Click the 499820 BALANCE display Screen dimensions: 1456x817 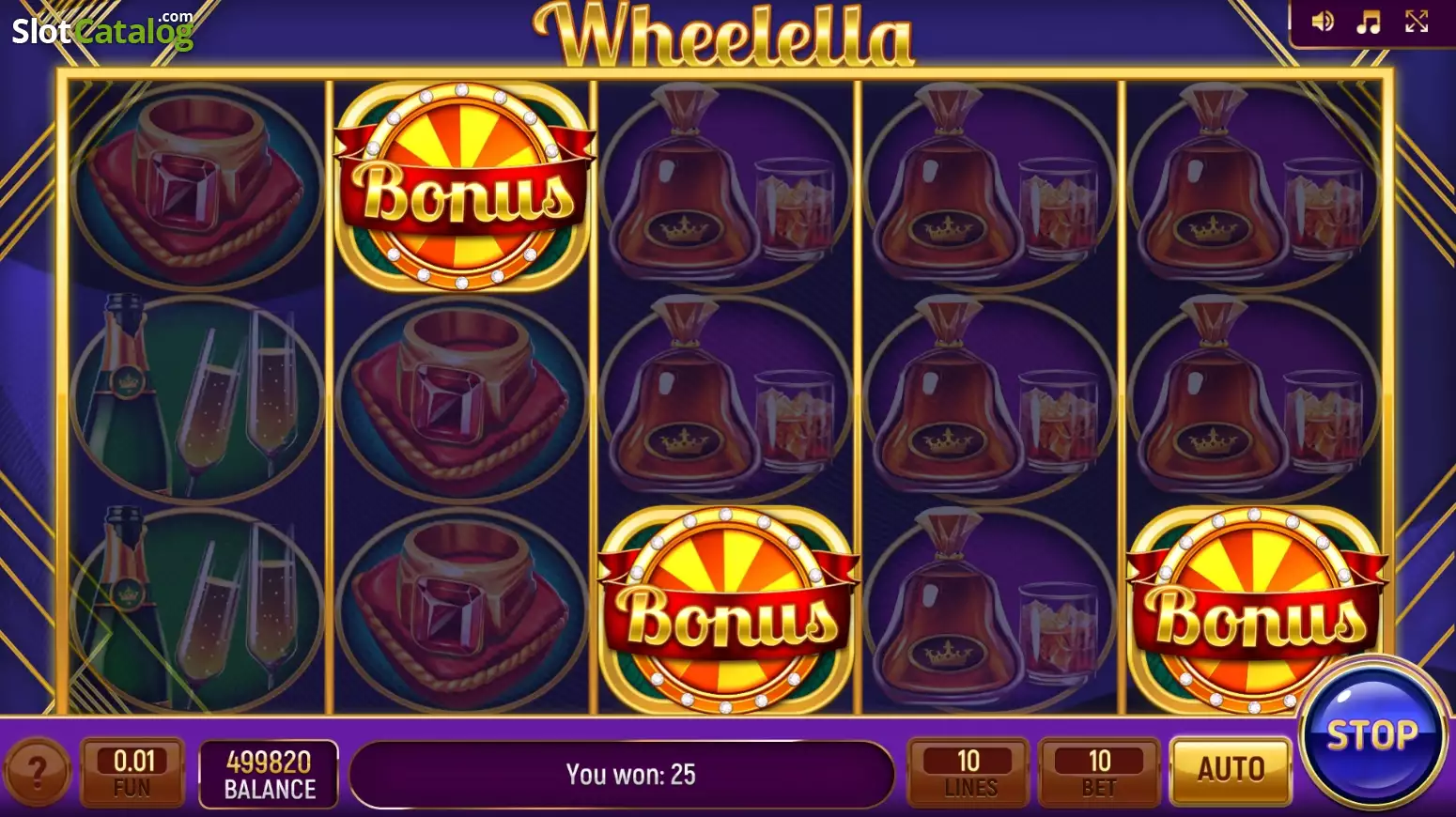(269, 774)
